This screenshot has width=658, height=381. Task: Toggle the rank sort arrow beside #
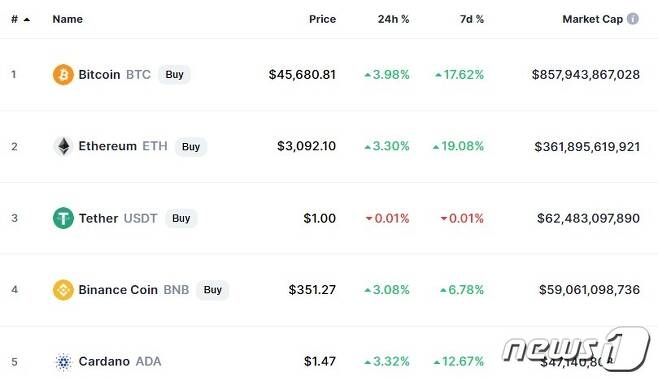pos(27,19)
